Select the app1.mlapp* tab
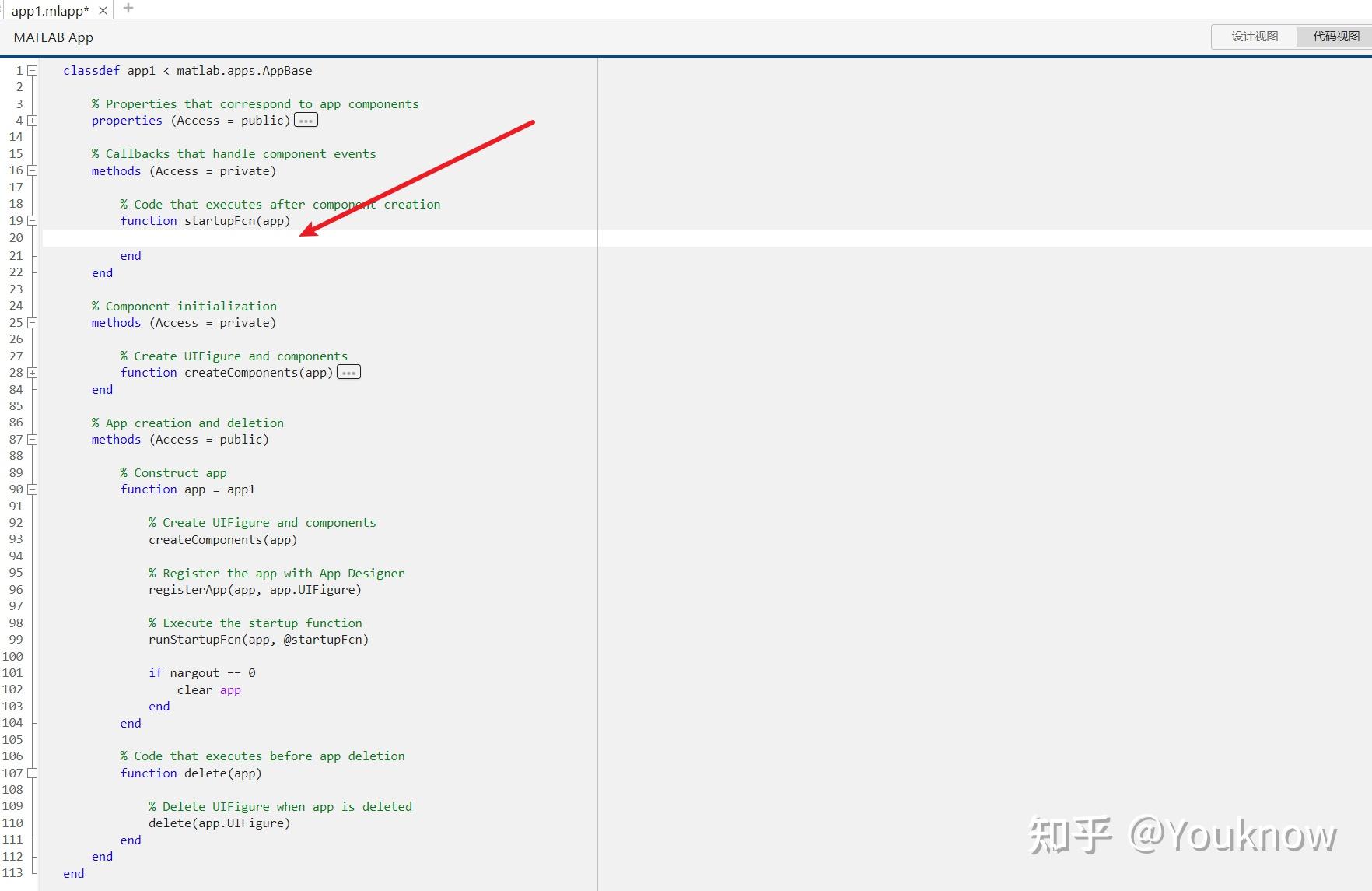The image size is (1372, 891). (x=51, y=10)
